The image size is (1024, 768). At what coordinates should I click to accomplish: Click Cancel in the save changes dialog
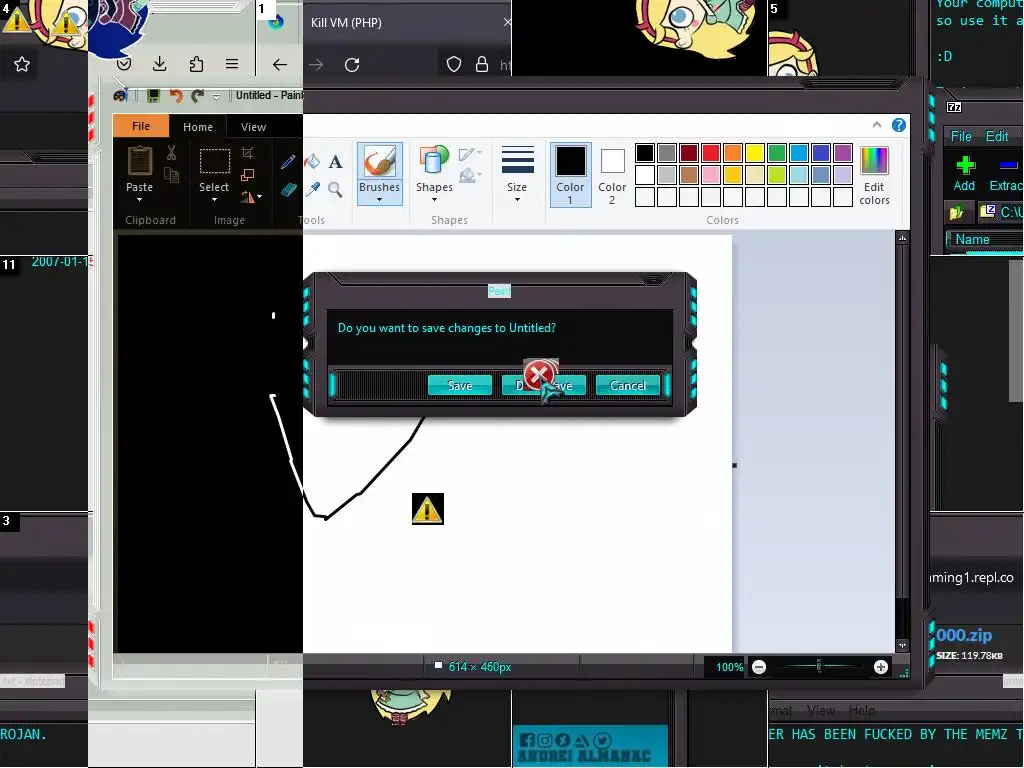click(628, 385)
